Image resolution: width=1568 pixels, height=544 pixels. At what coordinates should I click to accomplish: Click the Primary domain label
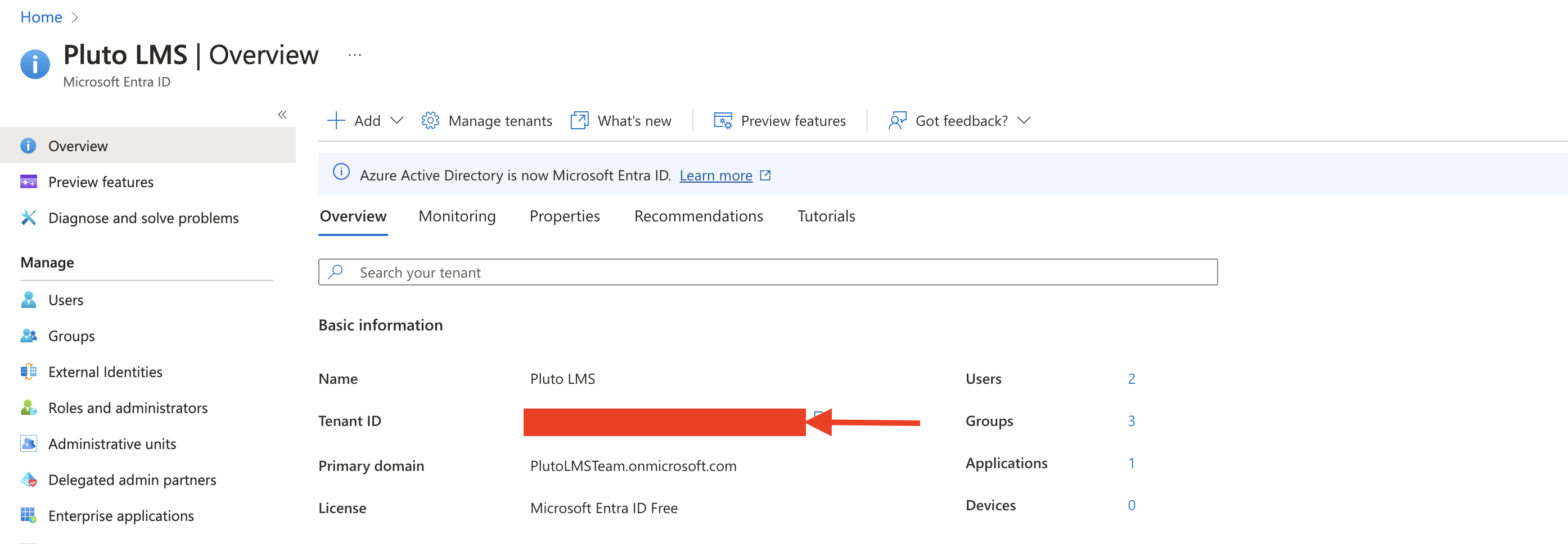(371, 465)
